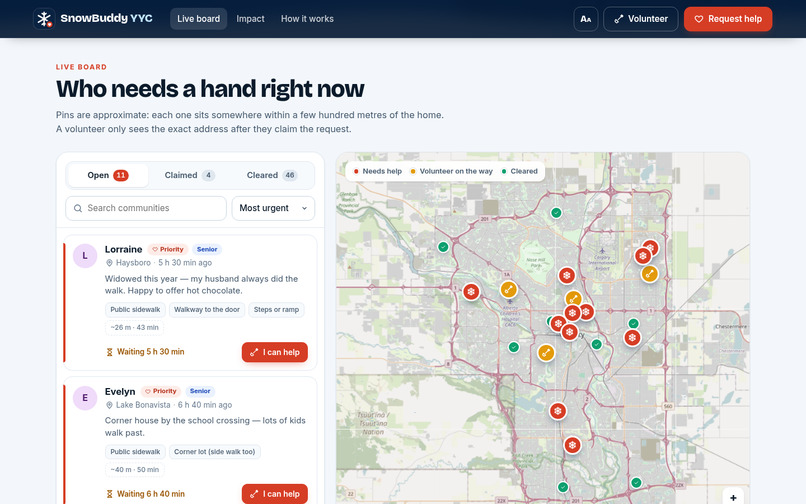Click Lorraine's name heading
The height and width of the screenshot is (504, 806).
tap(123, 249)
